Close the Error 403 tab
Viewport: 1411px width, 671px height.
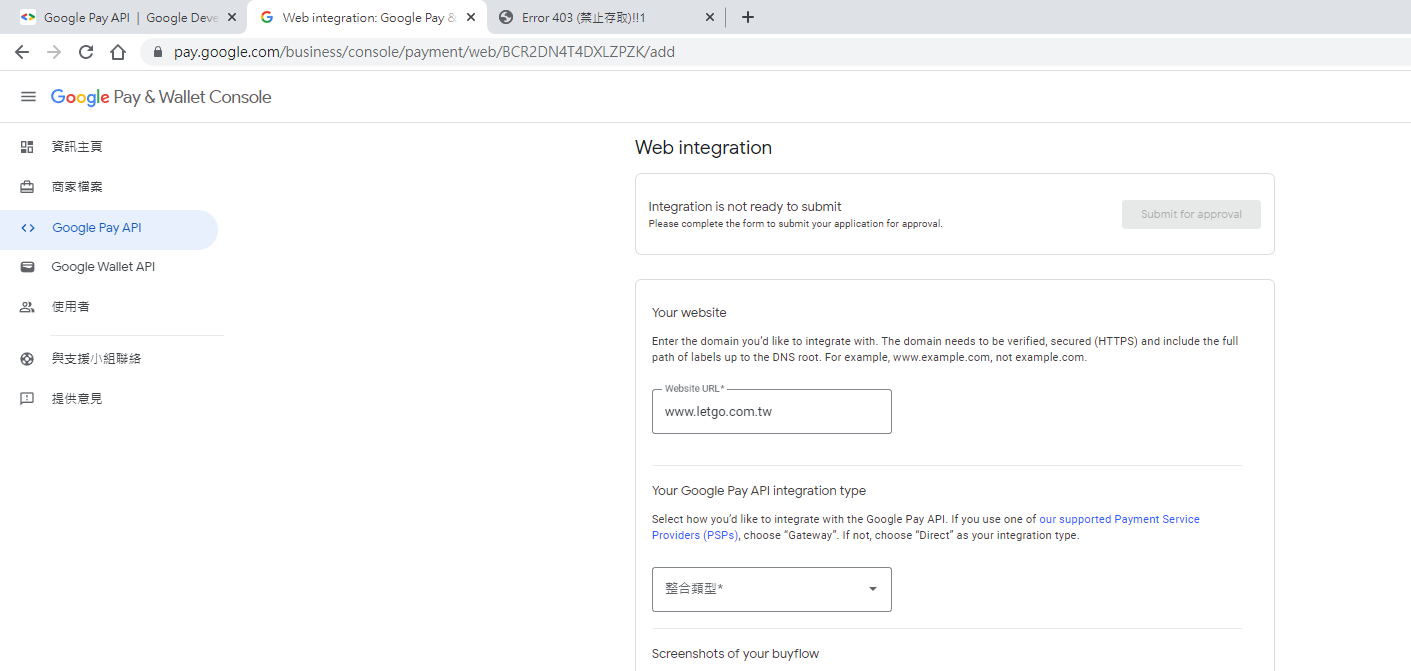click(x=710, y=17)
